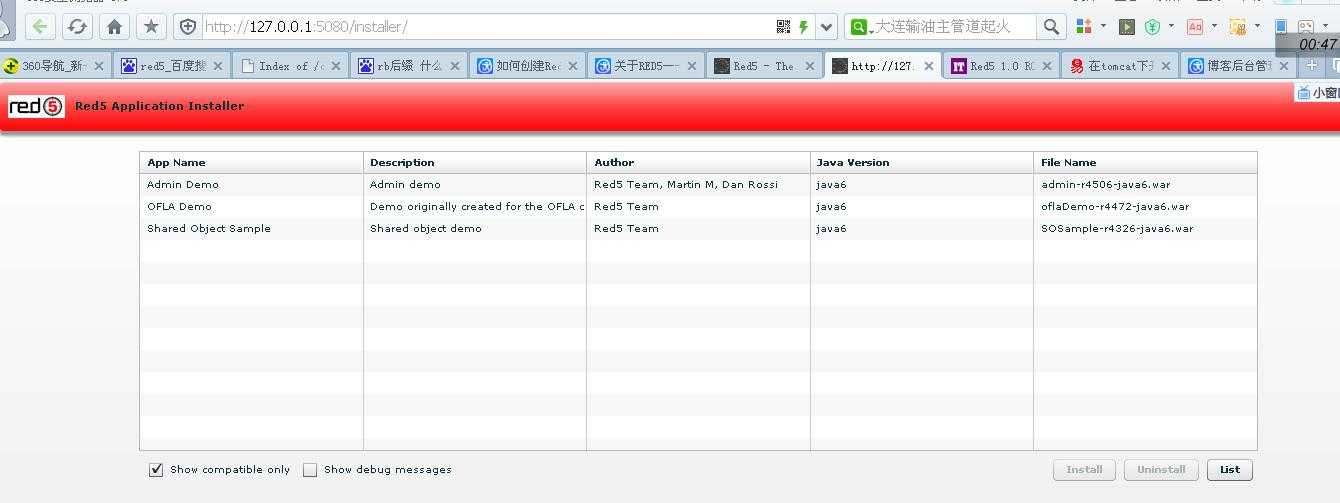Image resolution: width=1340 pixels, height=503 pixels.
Task: Click in the URL address field
Action: click(x=488, y=27)
